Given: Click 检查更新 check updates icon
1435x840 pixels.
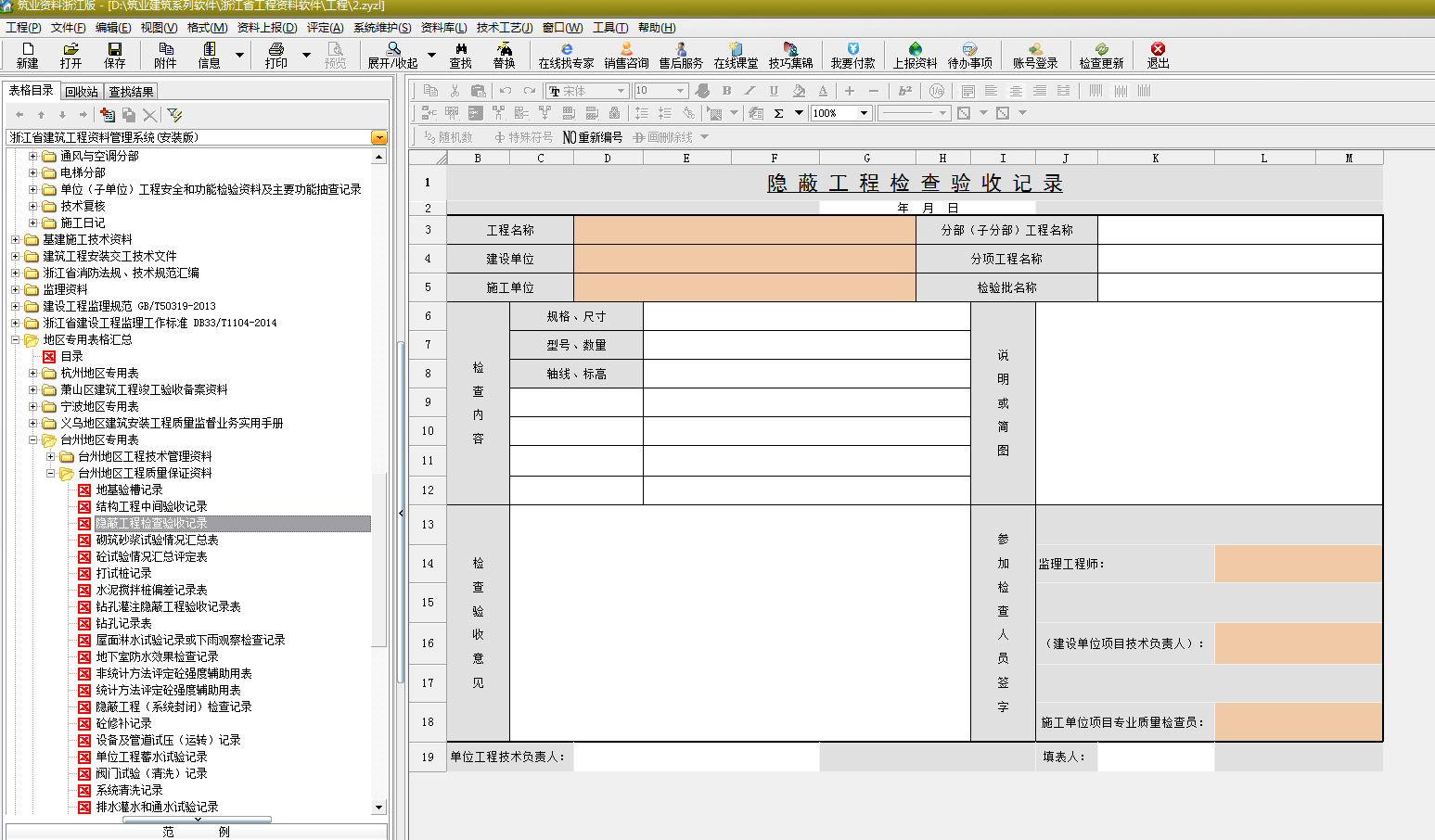Looking at the screenshot, I should click(x=1102, y=55).
